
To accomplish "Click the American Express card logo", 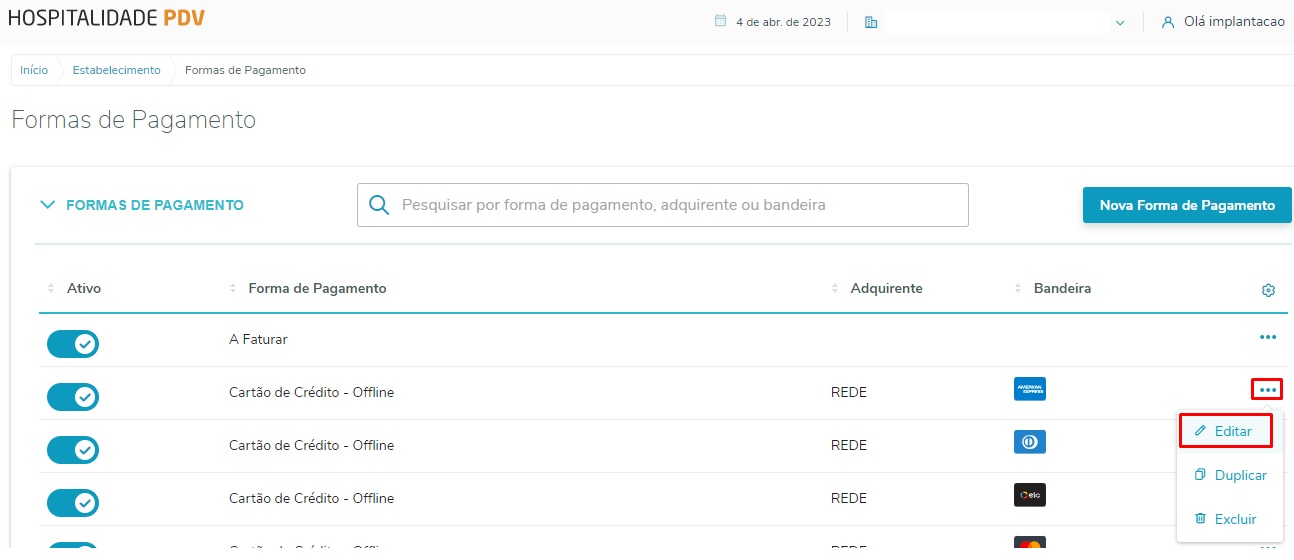I will [x=1030, y=389].
